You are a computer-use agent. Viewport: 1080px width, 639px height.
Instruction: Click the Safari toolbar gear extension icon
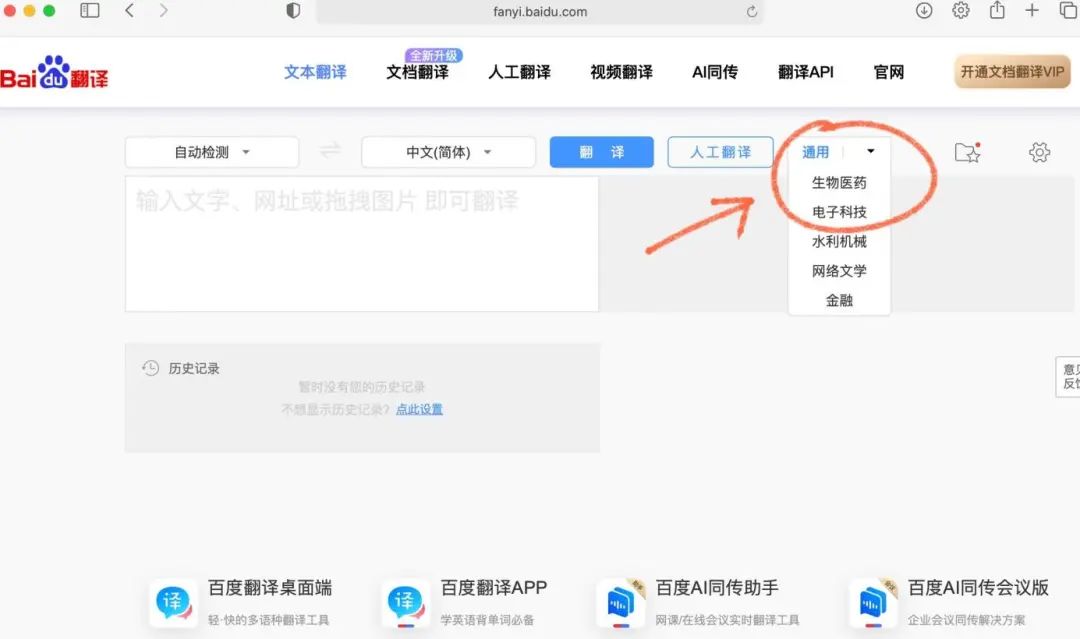click(x=961, y=10)
